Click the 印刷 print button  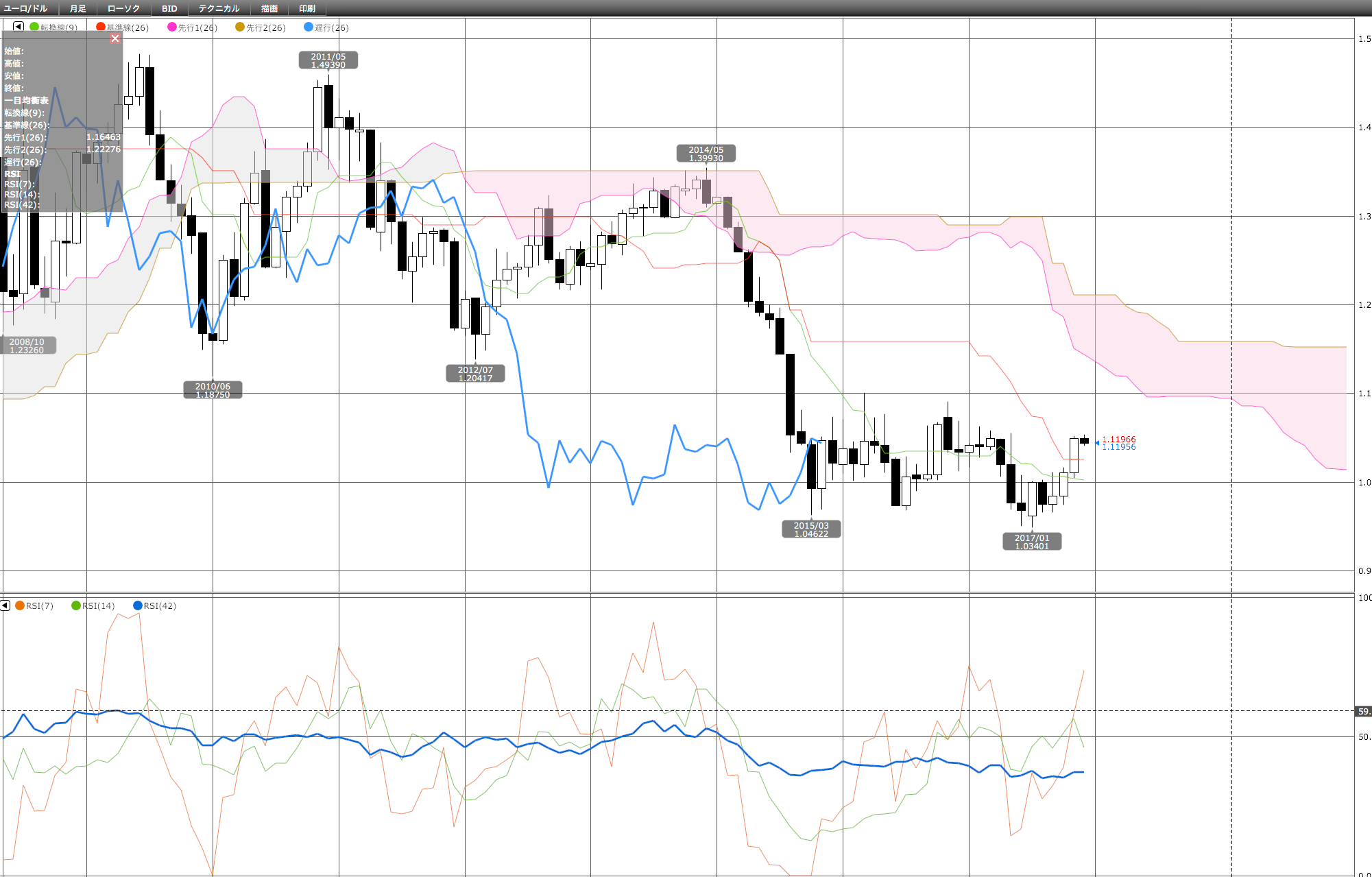[x=307, y=8]
